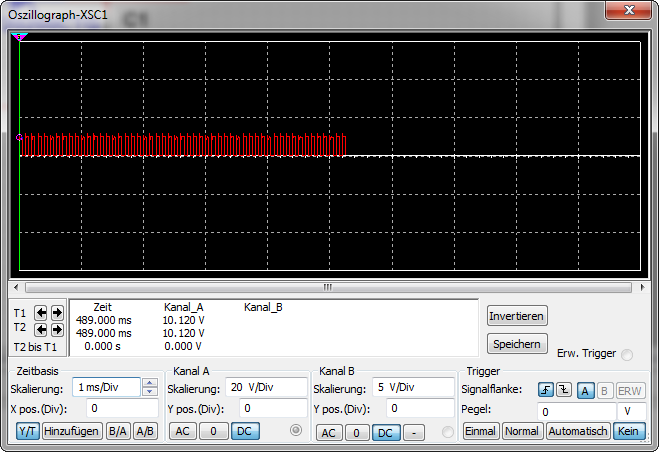Set Kanal B coupling to 0
The width and height of the screenshot is (659, 452).
(x=356, y=433)
